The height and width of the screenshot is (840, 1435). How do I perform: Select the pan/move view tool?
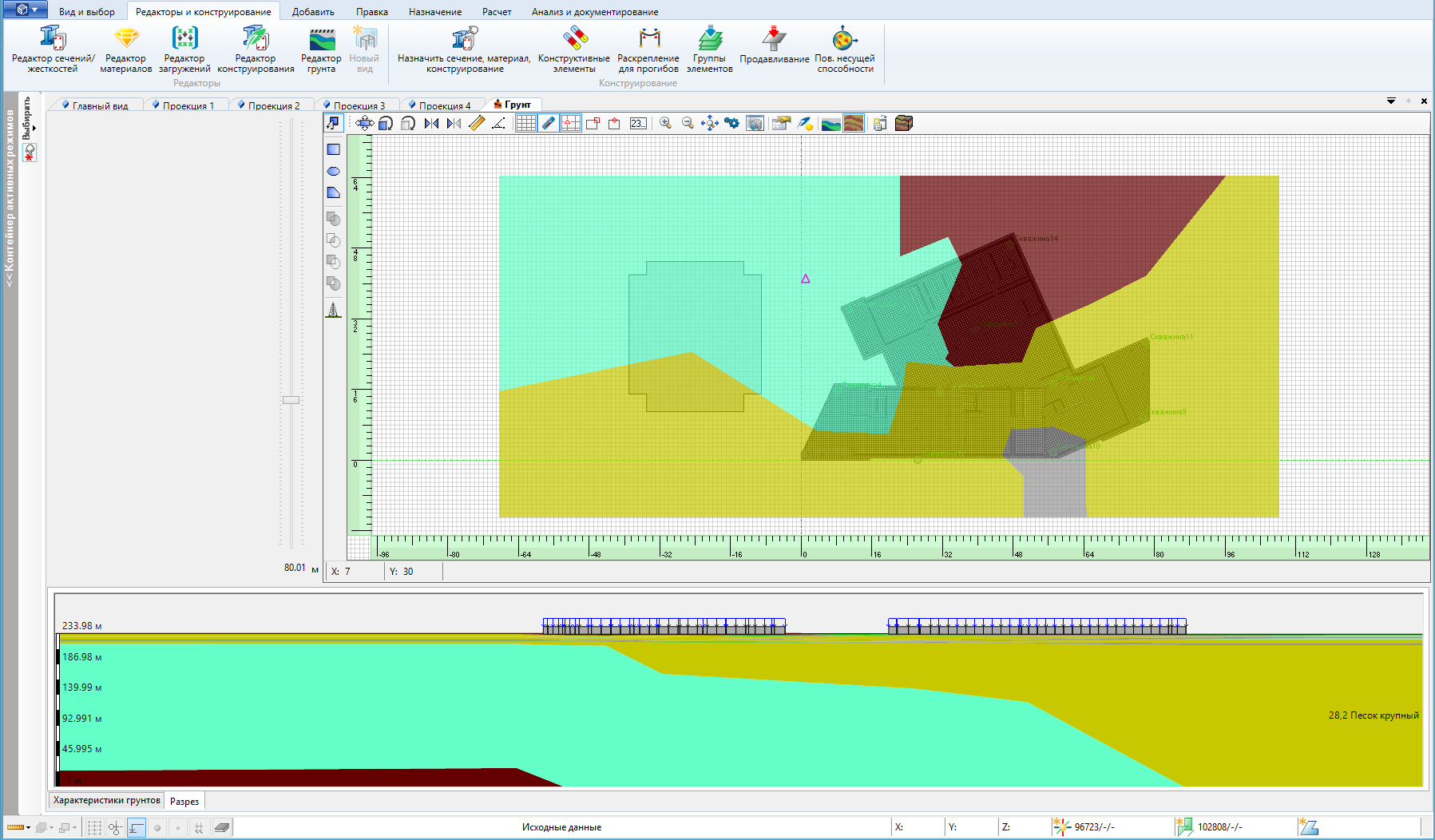[x=364, y=123]
